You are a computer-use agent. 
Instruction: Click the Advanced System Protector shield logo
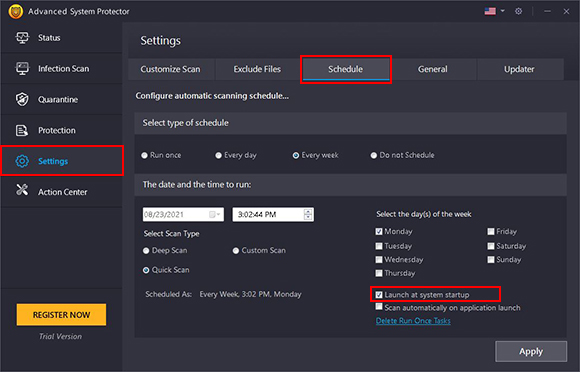click(x=16, y=11)
